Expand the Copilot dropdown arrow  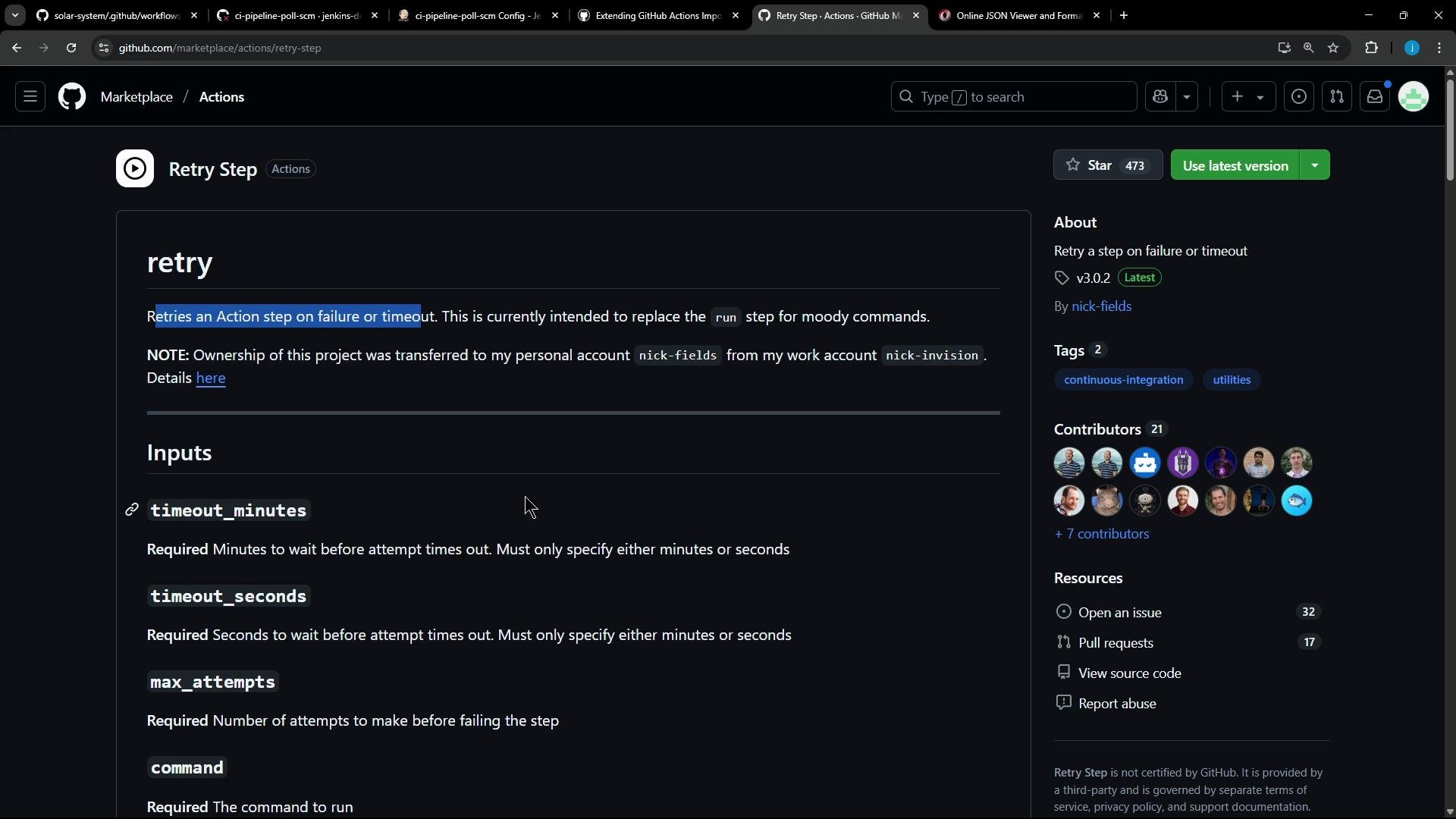pos(1187,97)
